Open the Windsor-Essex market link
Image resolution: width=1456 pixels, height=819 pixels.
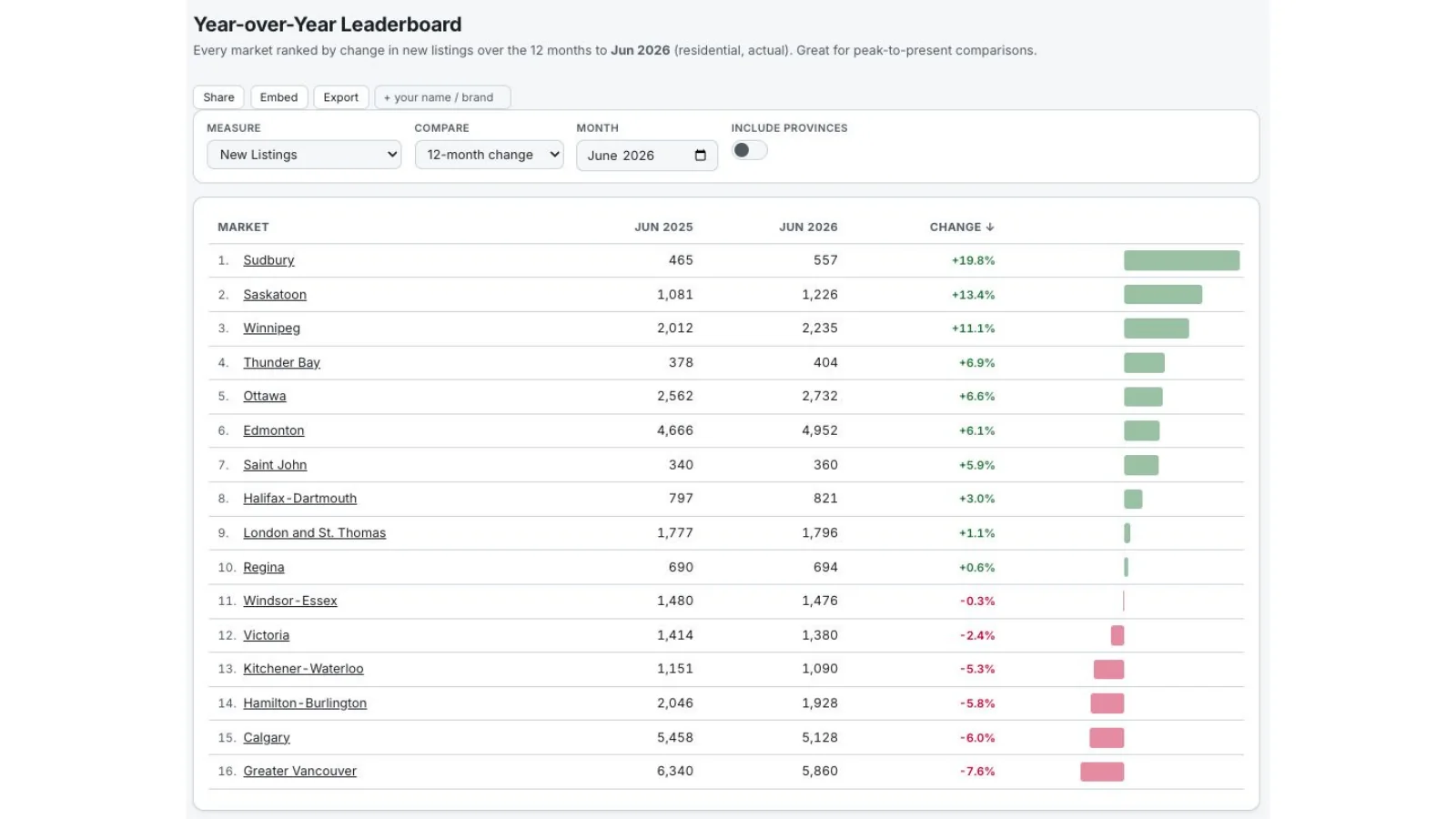pyautogui.click(x=290, y=601)
